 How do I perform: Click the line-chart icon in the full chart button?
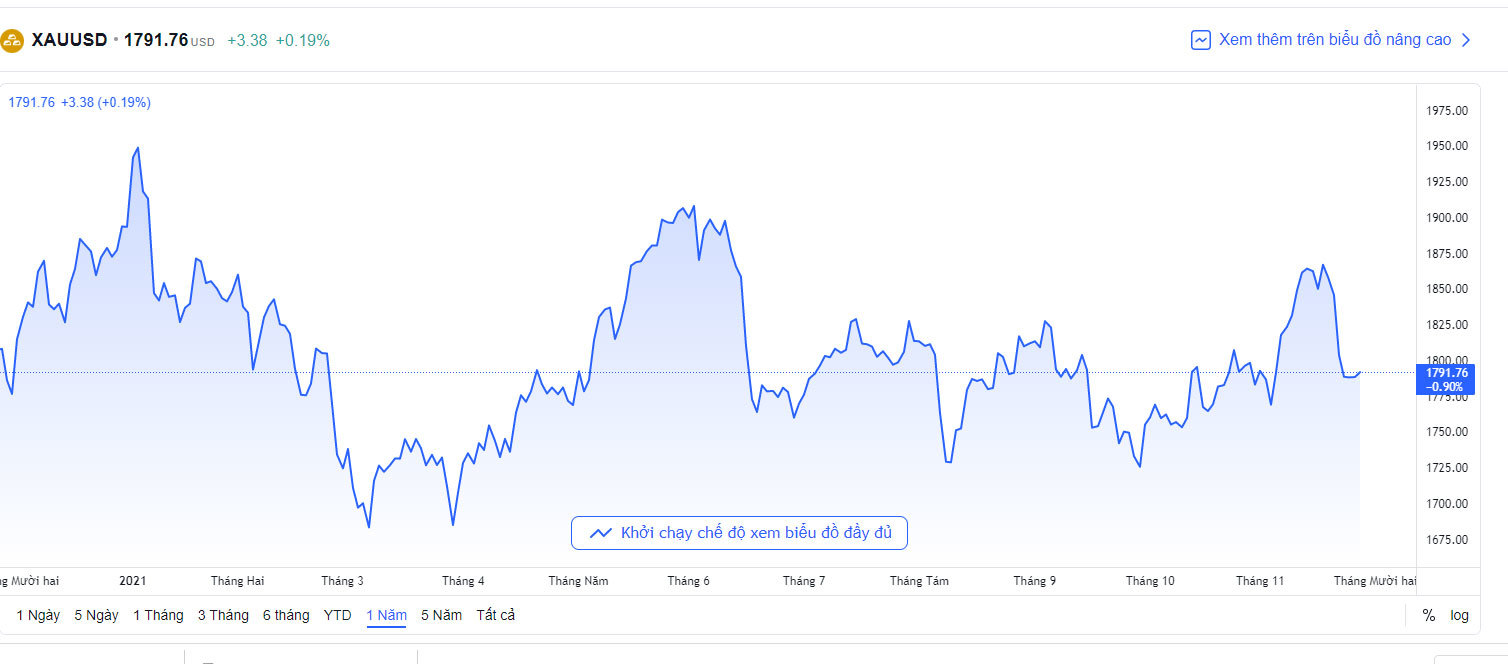click(601, 533)
